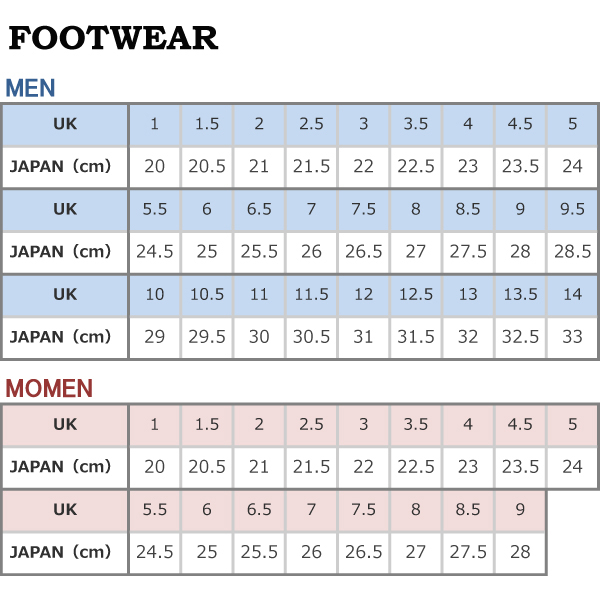Click men's Japan 29.5 cm cell
Viewport: 600px width, 600px height.
coord(207,337)
